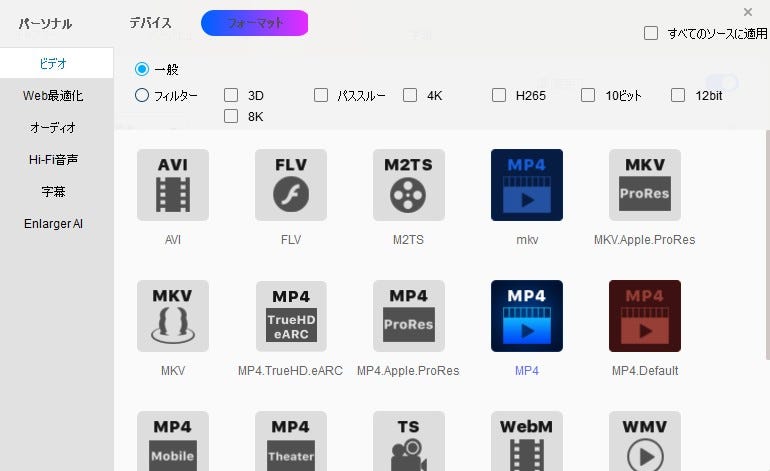Choose the FLV format icon
The width and height of the screenshot is (770, 471).
[291, 185]
